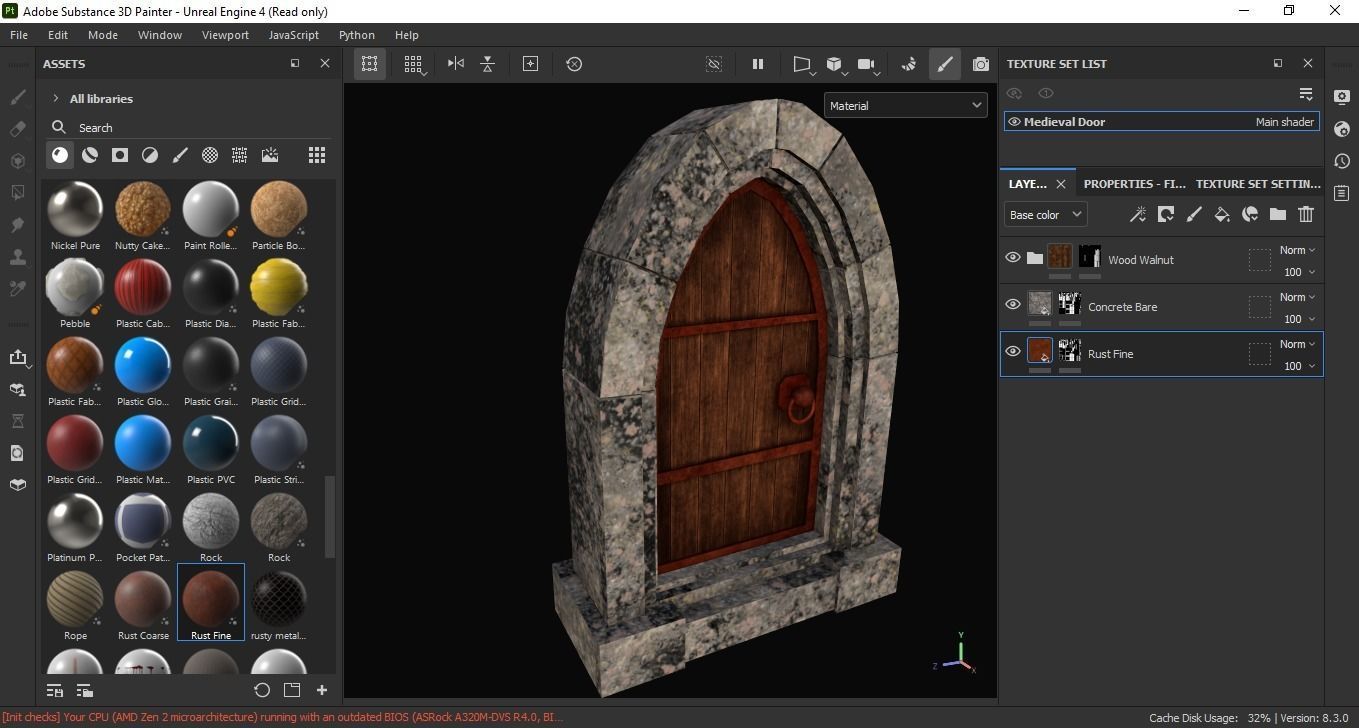Screen dimensions: 1359x728
Task: Click the Assets panel vertical scrollbar
Action: click(x=330, y=516)
